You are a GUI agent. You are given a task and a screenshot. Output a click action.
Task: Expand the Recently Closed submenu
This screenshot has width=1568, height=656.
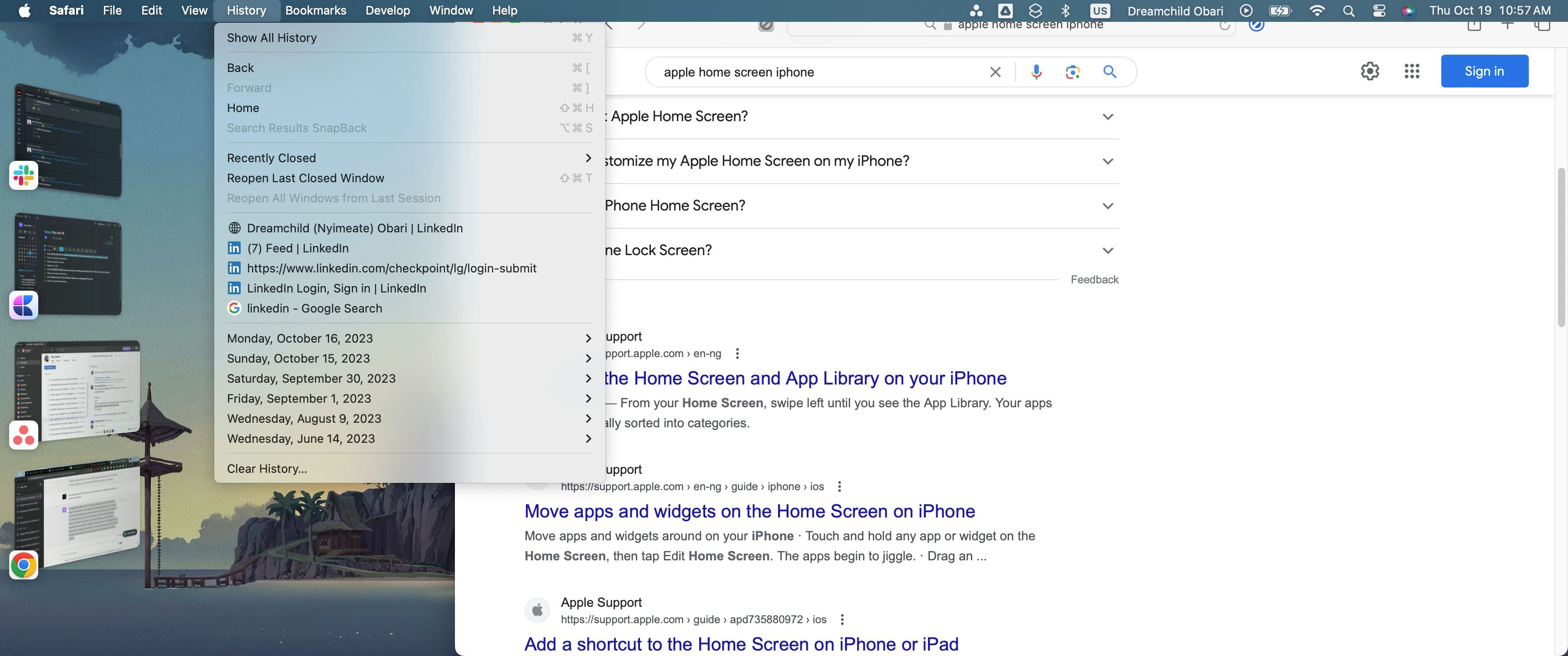tap(409, 158)
